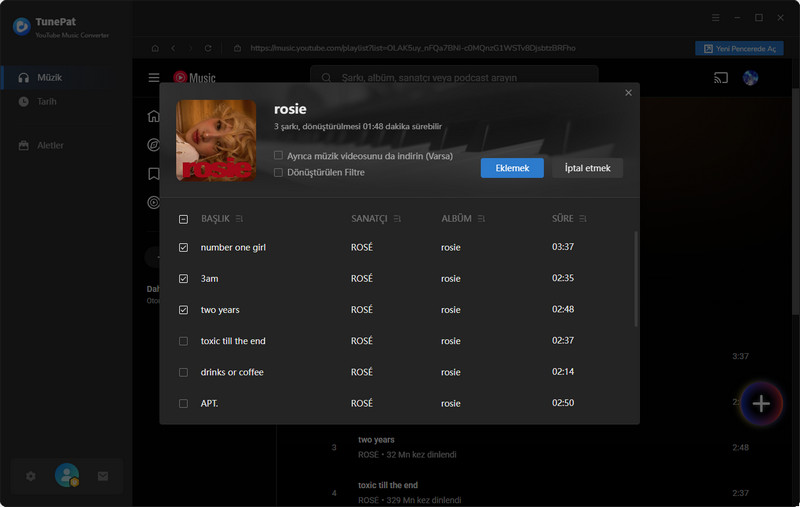
Task: Sort by ALBÜM column icon
Action: click(x=481, y=219)
